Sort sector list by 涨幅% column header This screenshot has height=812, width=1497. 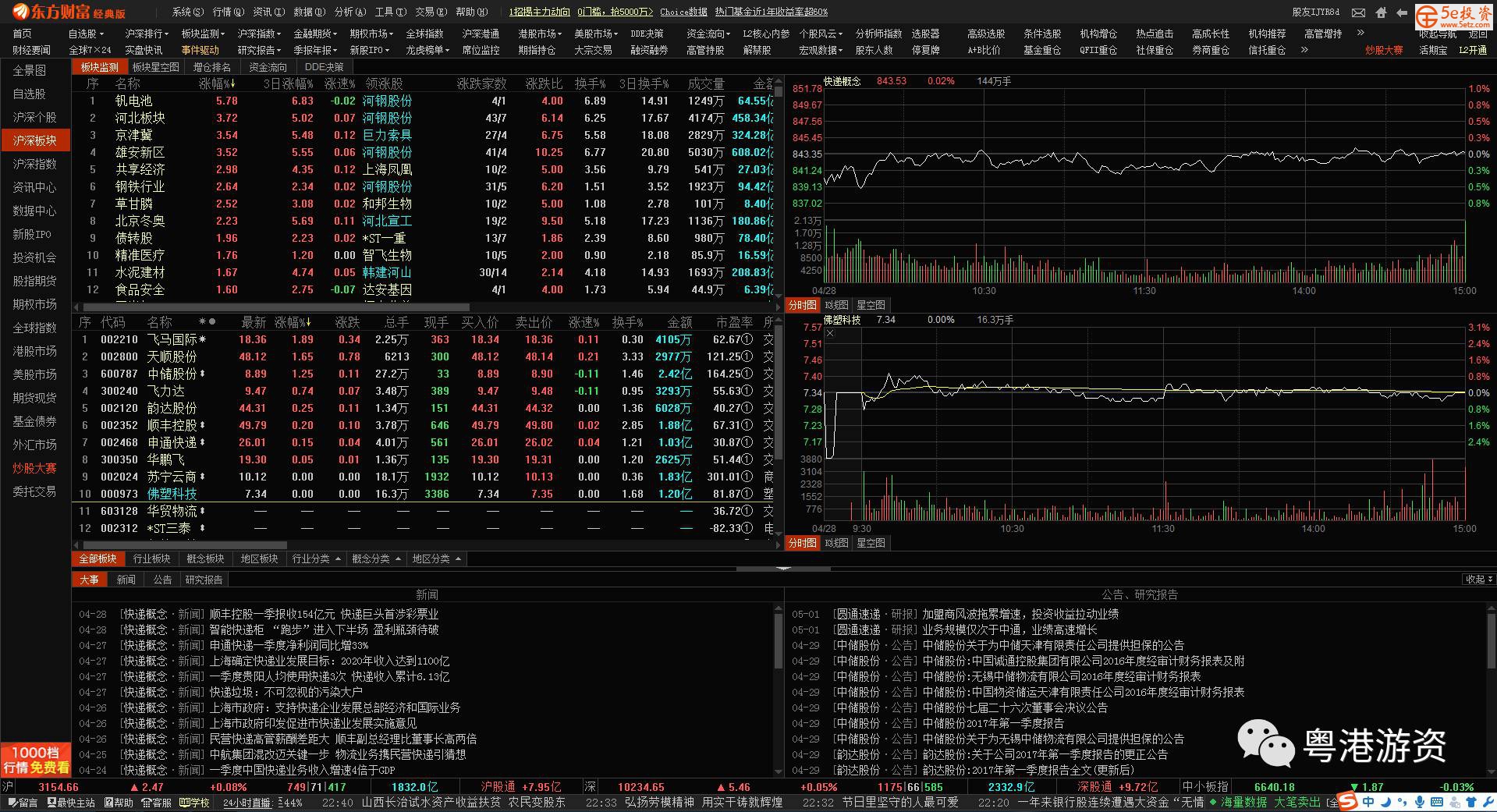[217, 83]
